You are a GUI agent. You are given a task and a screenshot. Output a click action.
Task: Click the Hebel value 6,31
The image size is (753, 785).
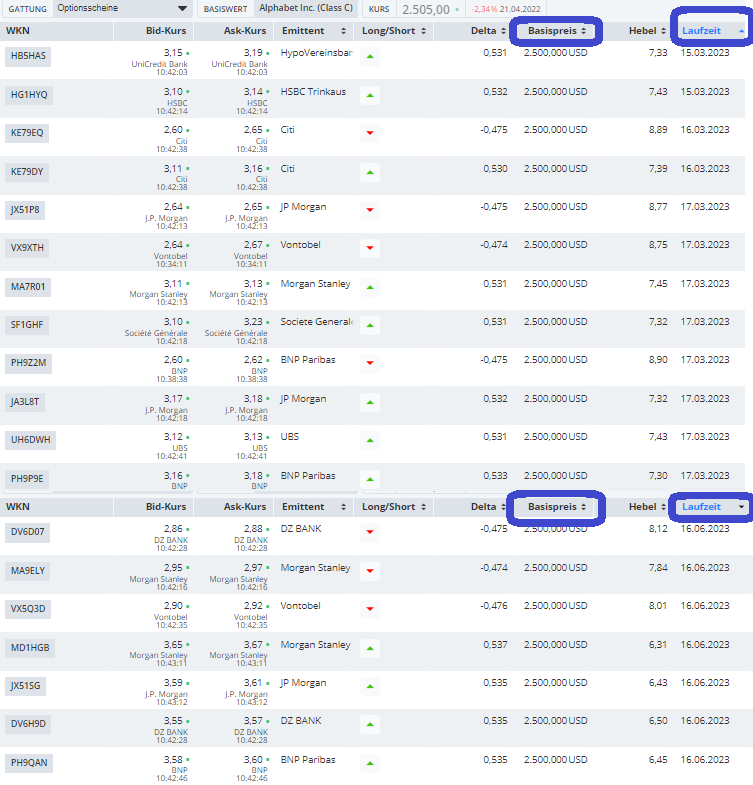658,645
